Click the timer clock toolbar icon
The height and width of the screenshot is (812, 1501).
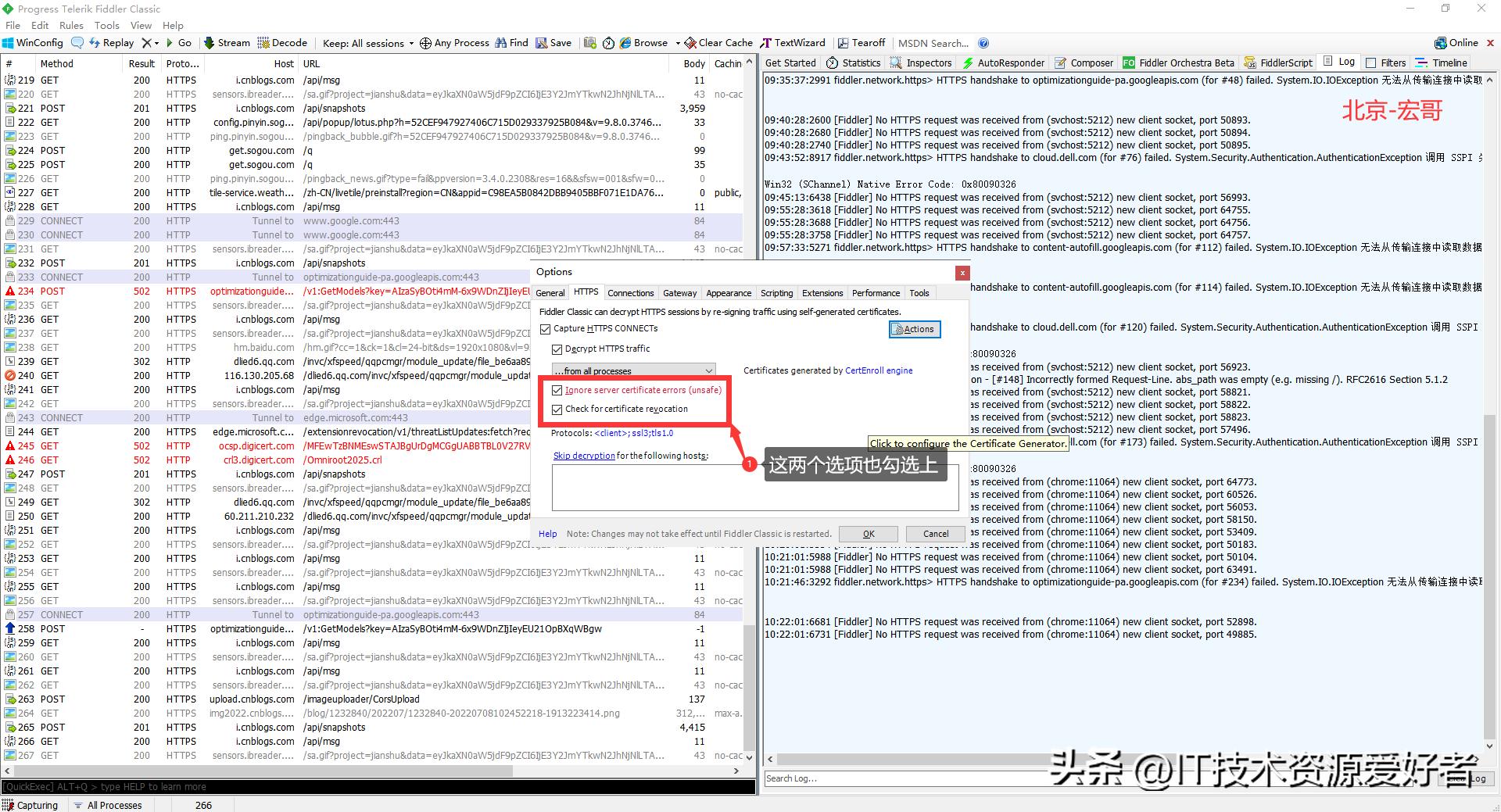pos(608,43)
